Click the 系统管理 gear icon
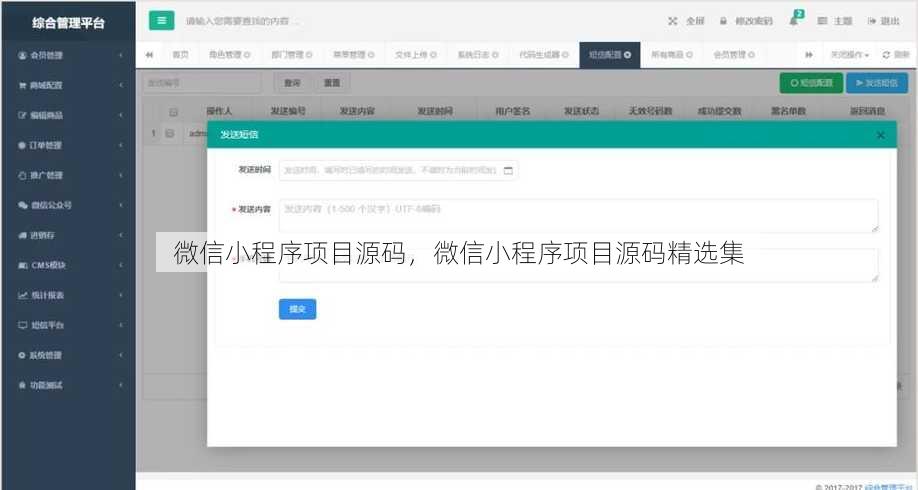Viewport: 918px width, 490px height. (x=22, y=355)
